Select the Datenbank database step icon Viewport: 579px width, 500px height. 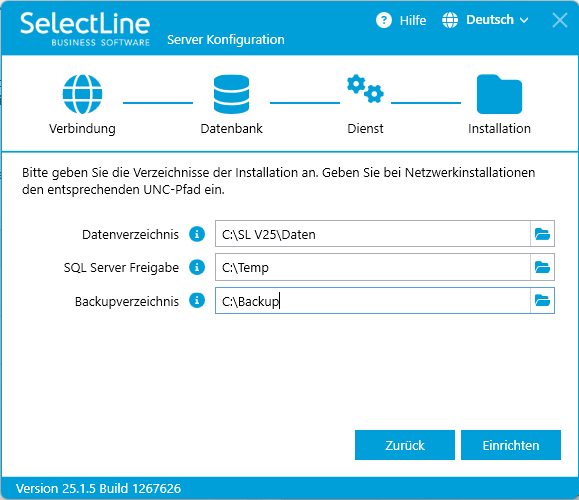pyautogui.click(x=232, y=94)
